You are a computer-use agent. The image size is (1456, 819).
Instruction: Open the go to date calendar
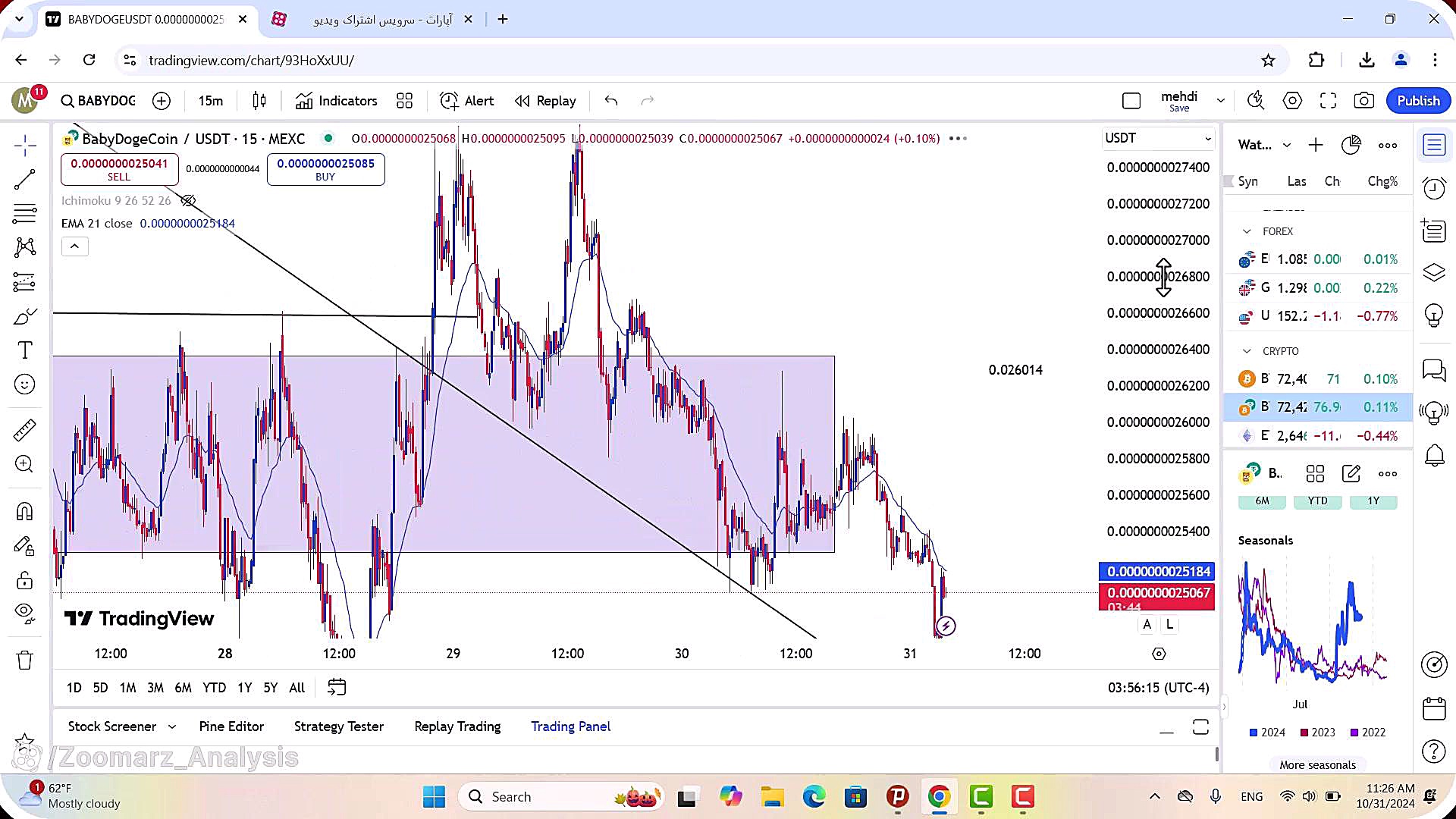[x=337, y=687]
